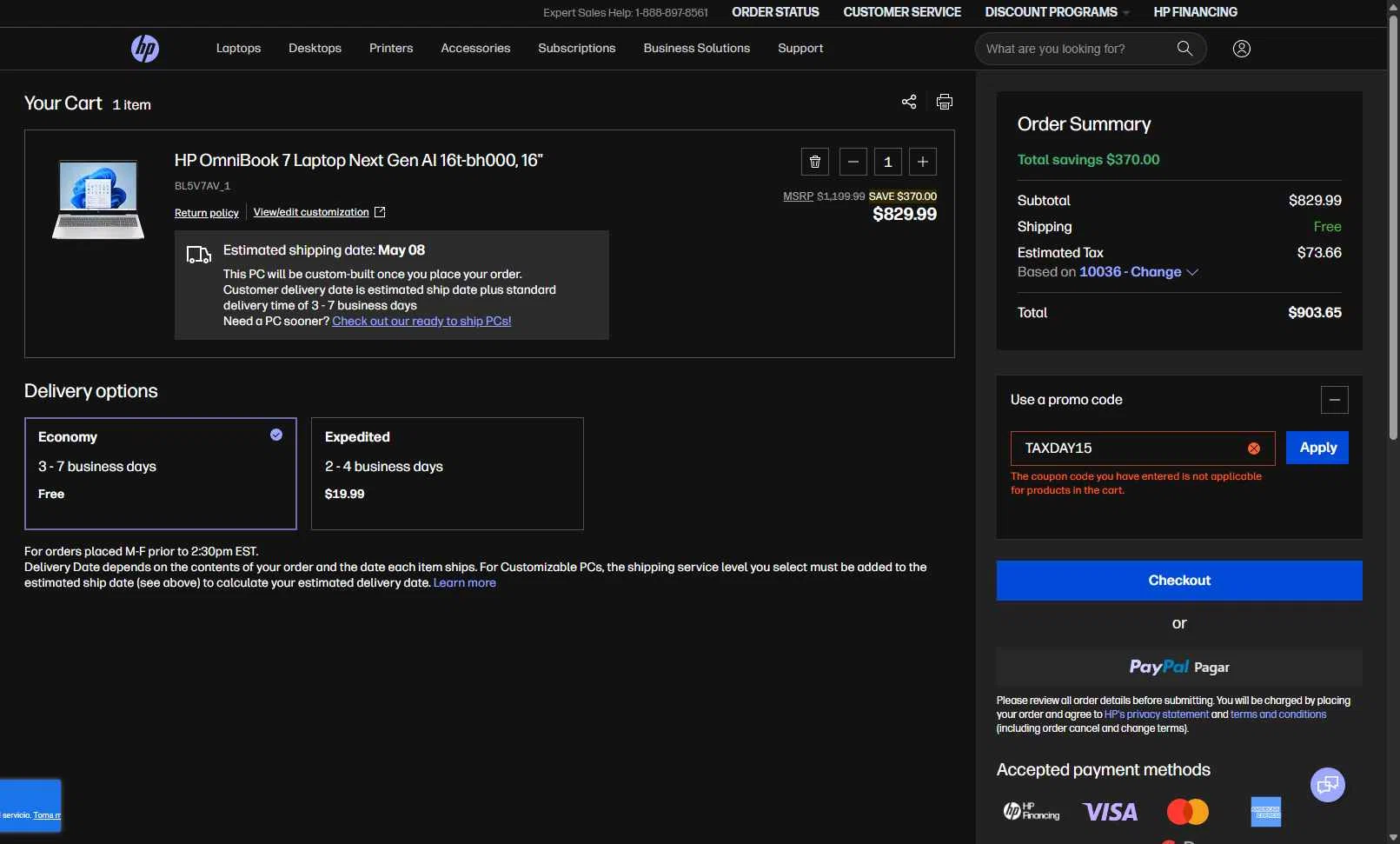Click the blue Checkout button
1400x844 pixels.
point(1179,581)
